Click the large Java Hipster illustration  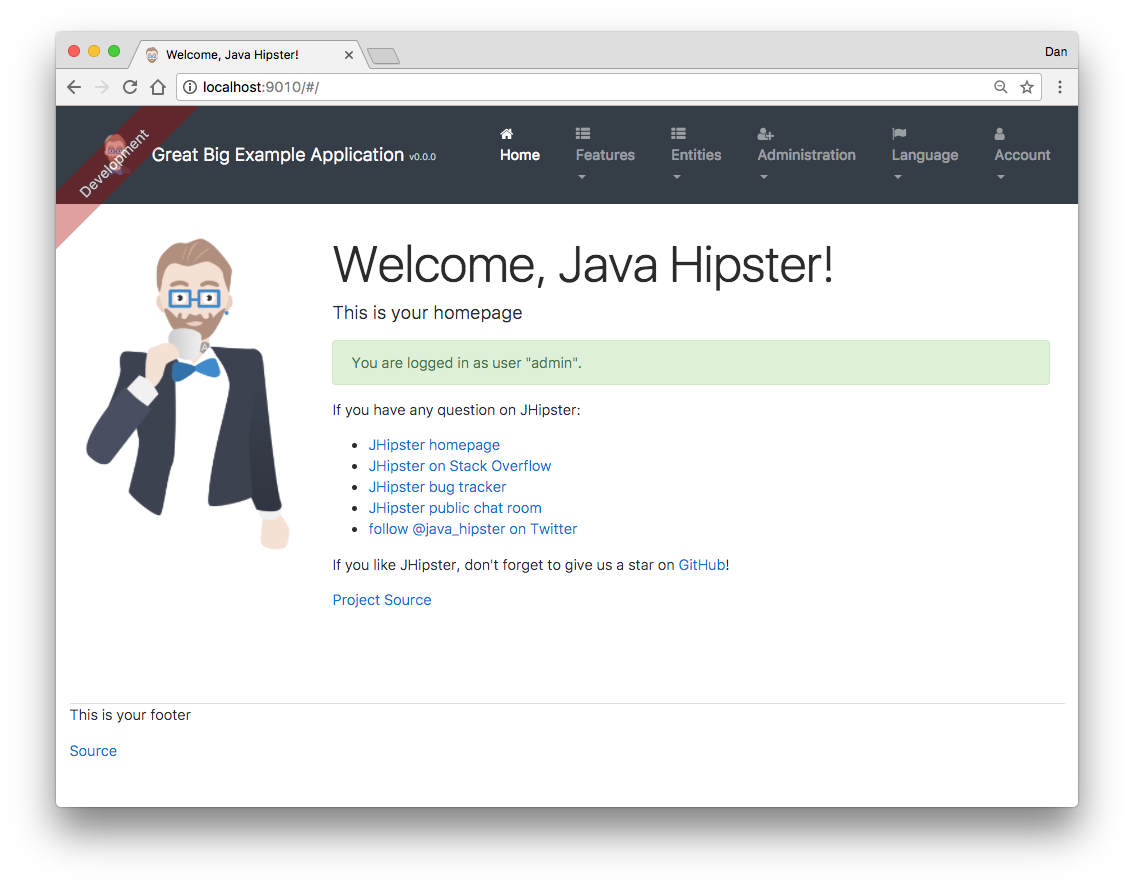[188, 394]
